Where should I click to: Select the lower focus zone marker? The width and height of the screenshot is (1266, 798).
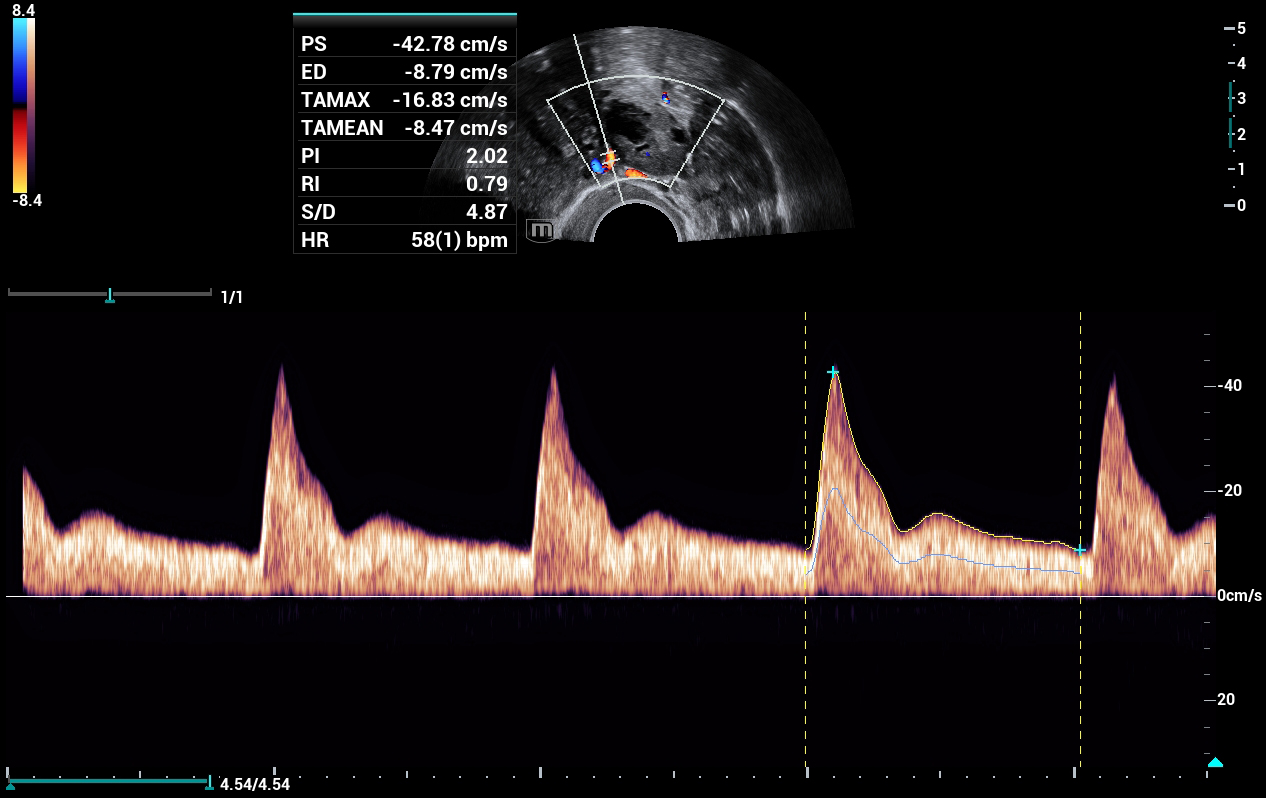(x=1231, y=133)
